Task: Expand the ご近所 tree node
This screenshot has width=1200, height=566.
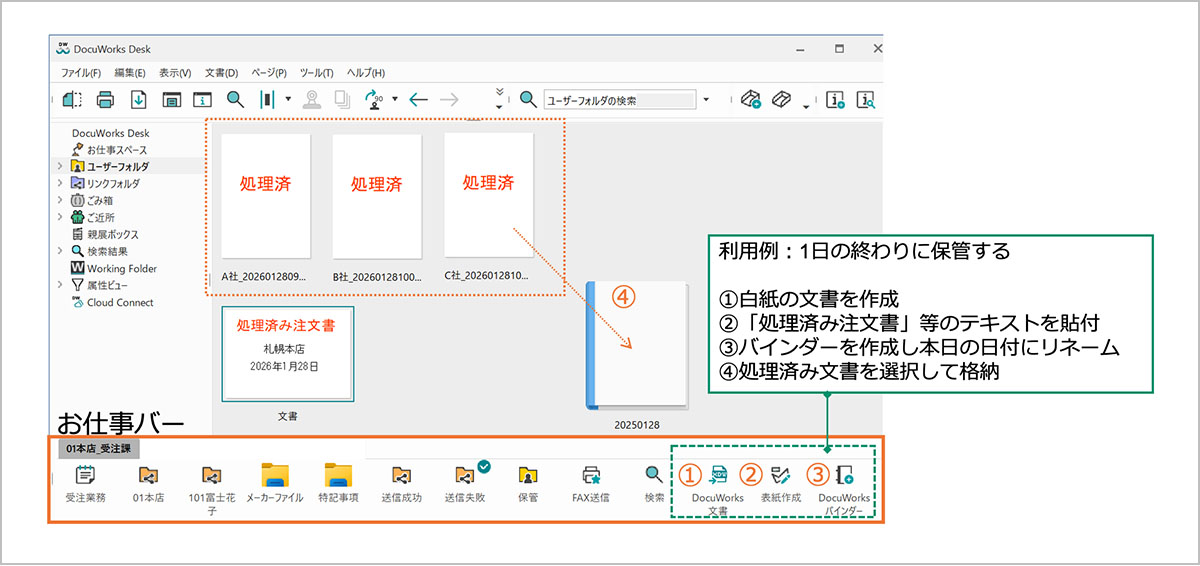Action: coord(60,217)
